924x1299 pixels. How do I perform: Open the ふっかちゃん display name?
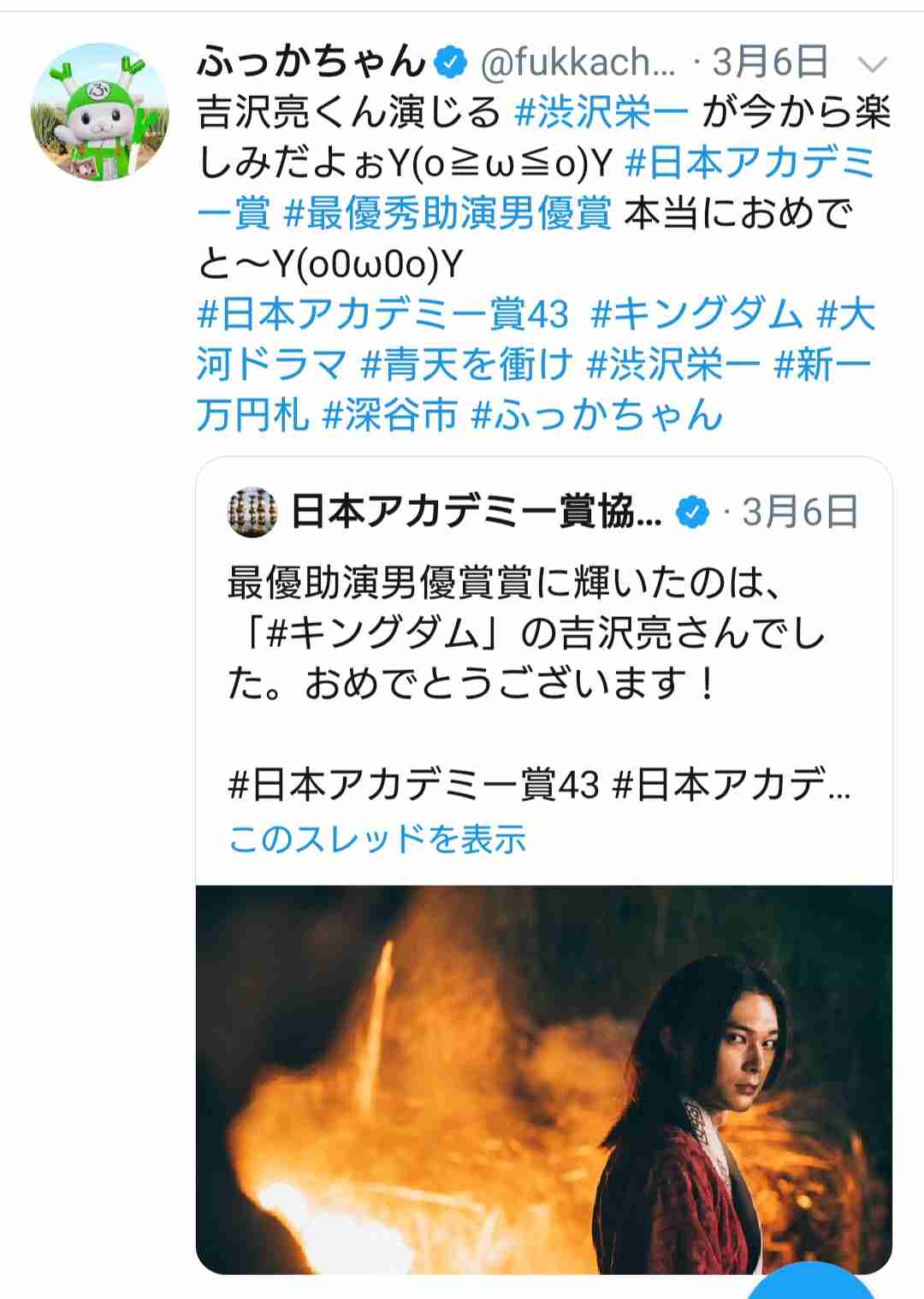click(311, 62)
